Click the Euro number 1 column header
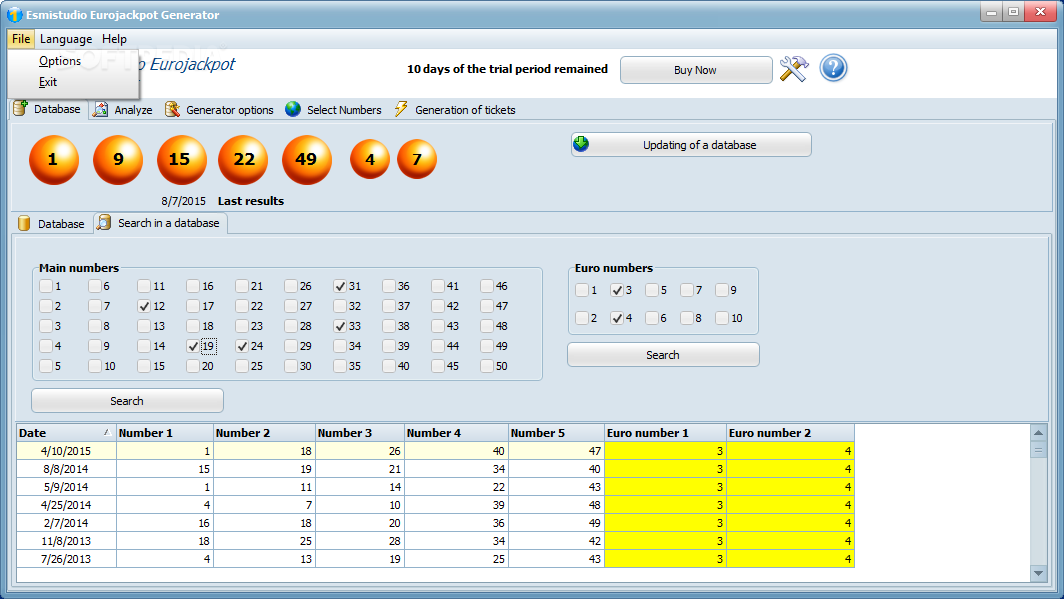The image size is (1064, 599). coord(665,433)
